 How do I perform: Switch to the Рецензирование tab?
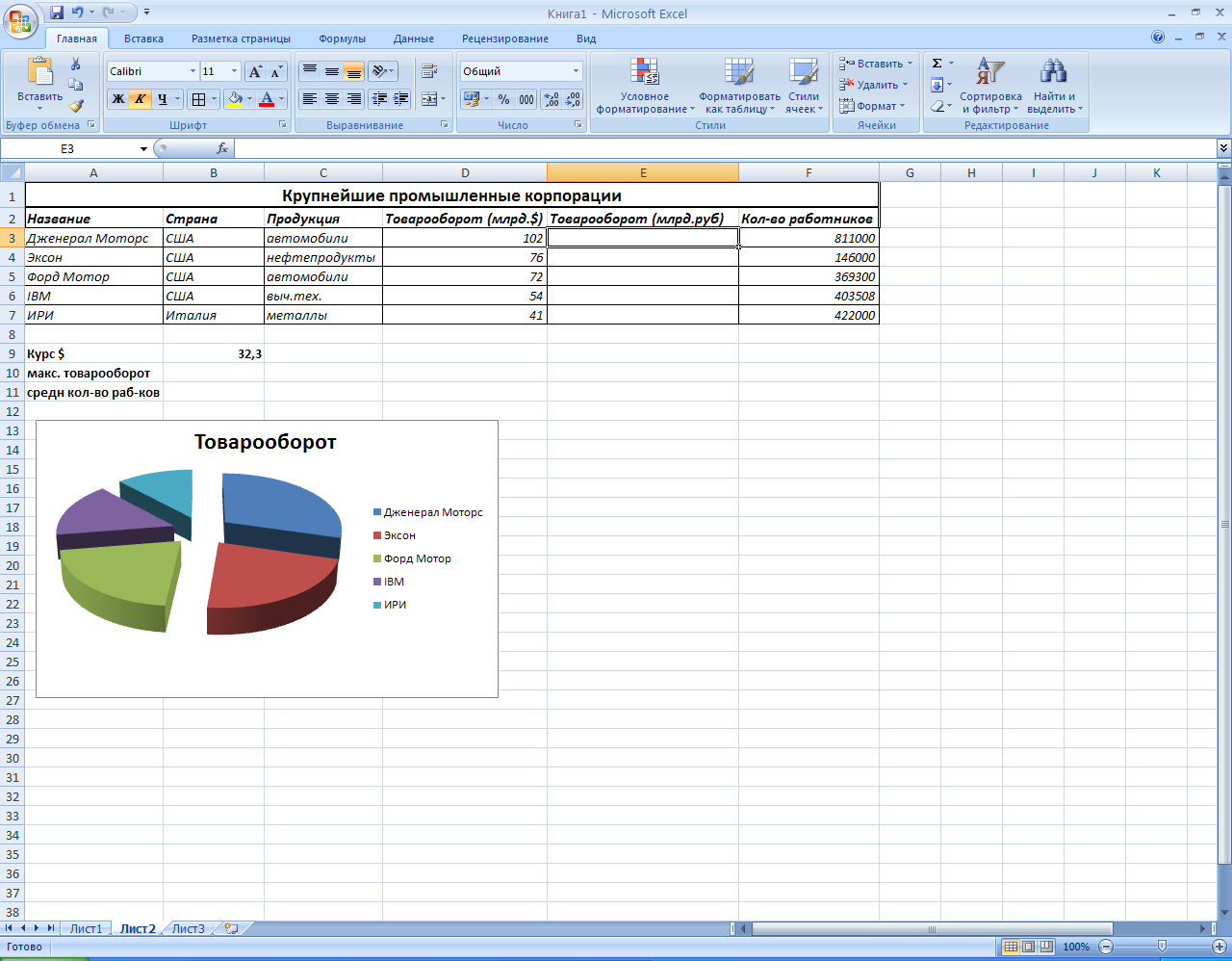click(505, 39)
